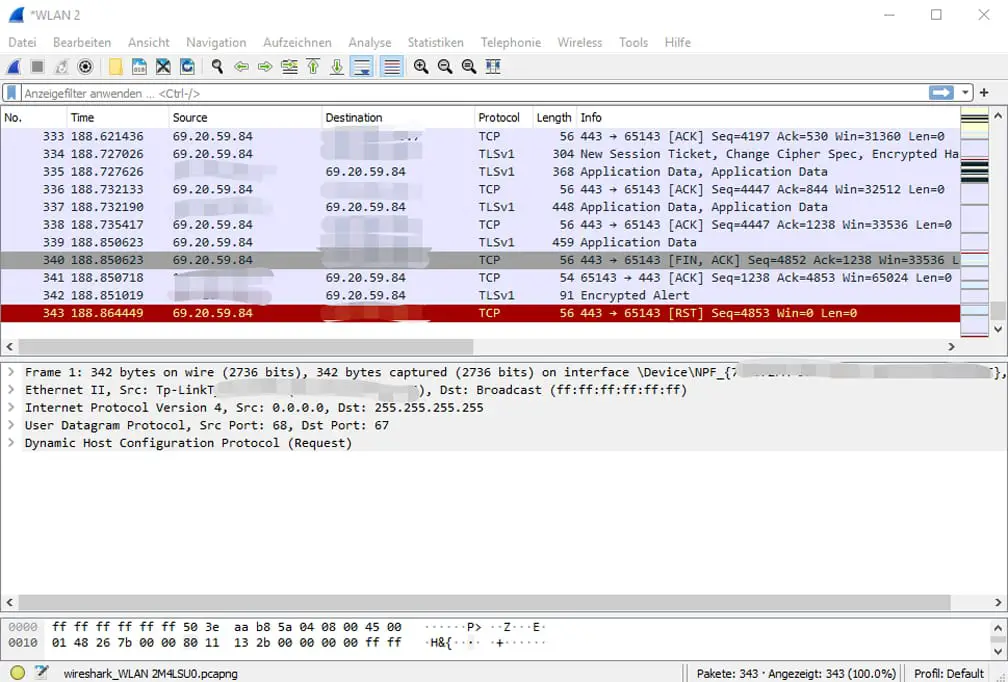Open the Statistiken menu
The width and height of the screenshot is (1008, 682).
tap(435, 42)
